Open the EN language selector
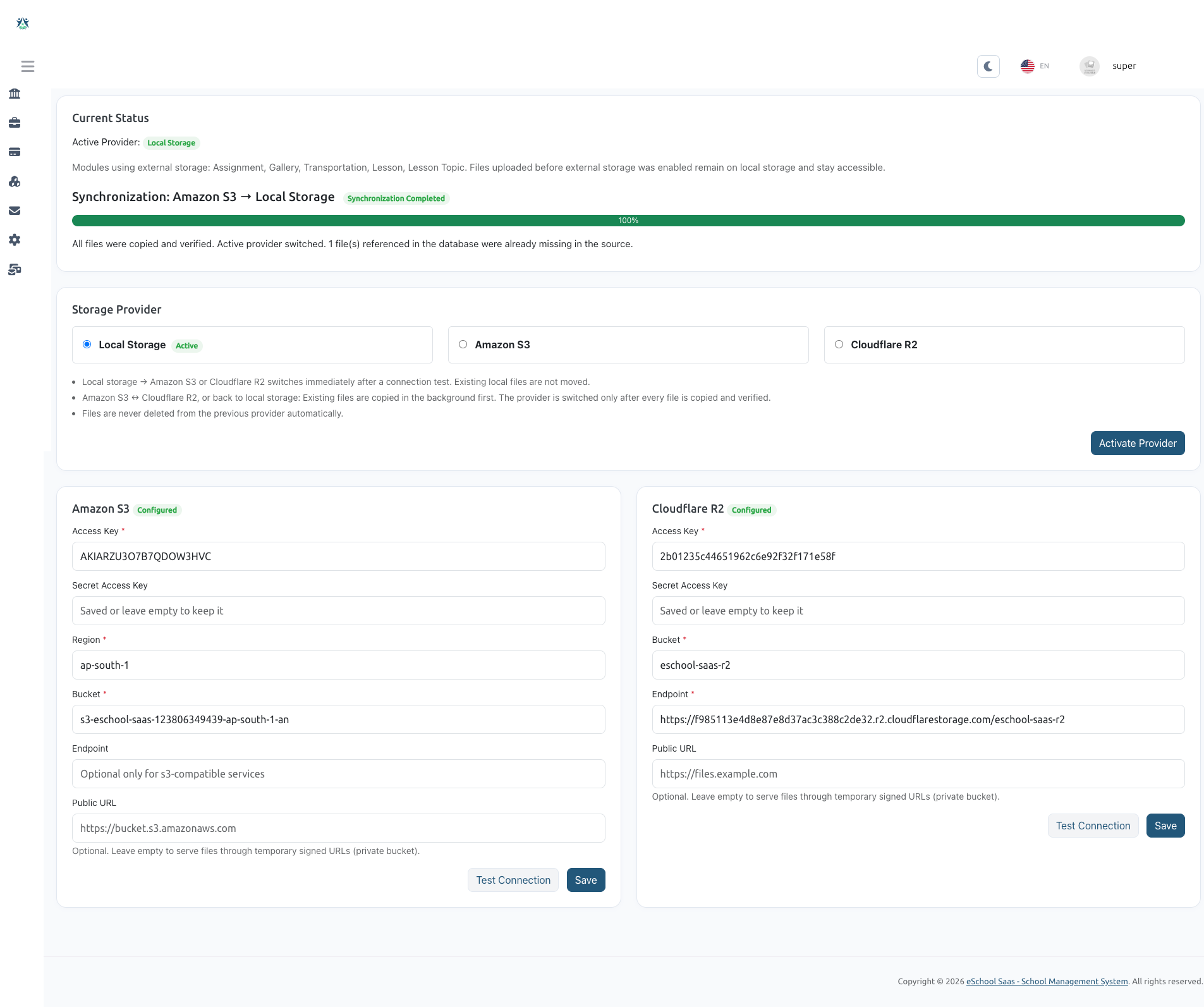The width and height of the screenshot is (1204, 1007). coord(1035,66)
